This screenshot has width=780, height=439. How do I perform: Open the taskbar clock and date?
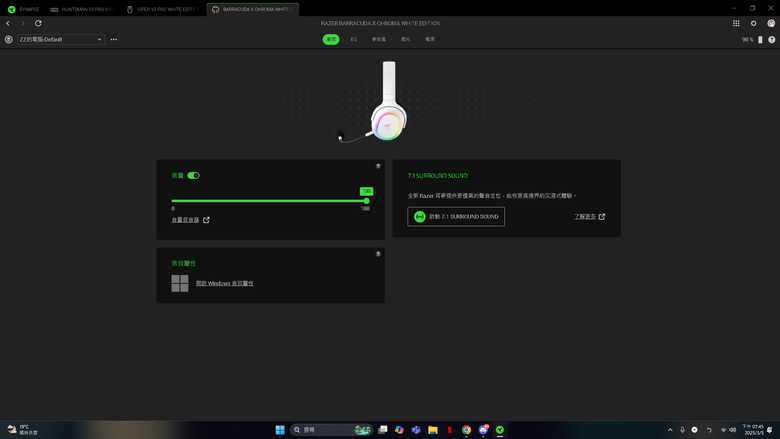coord(753,430)
